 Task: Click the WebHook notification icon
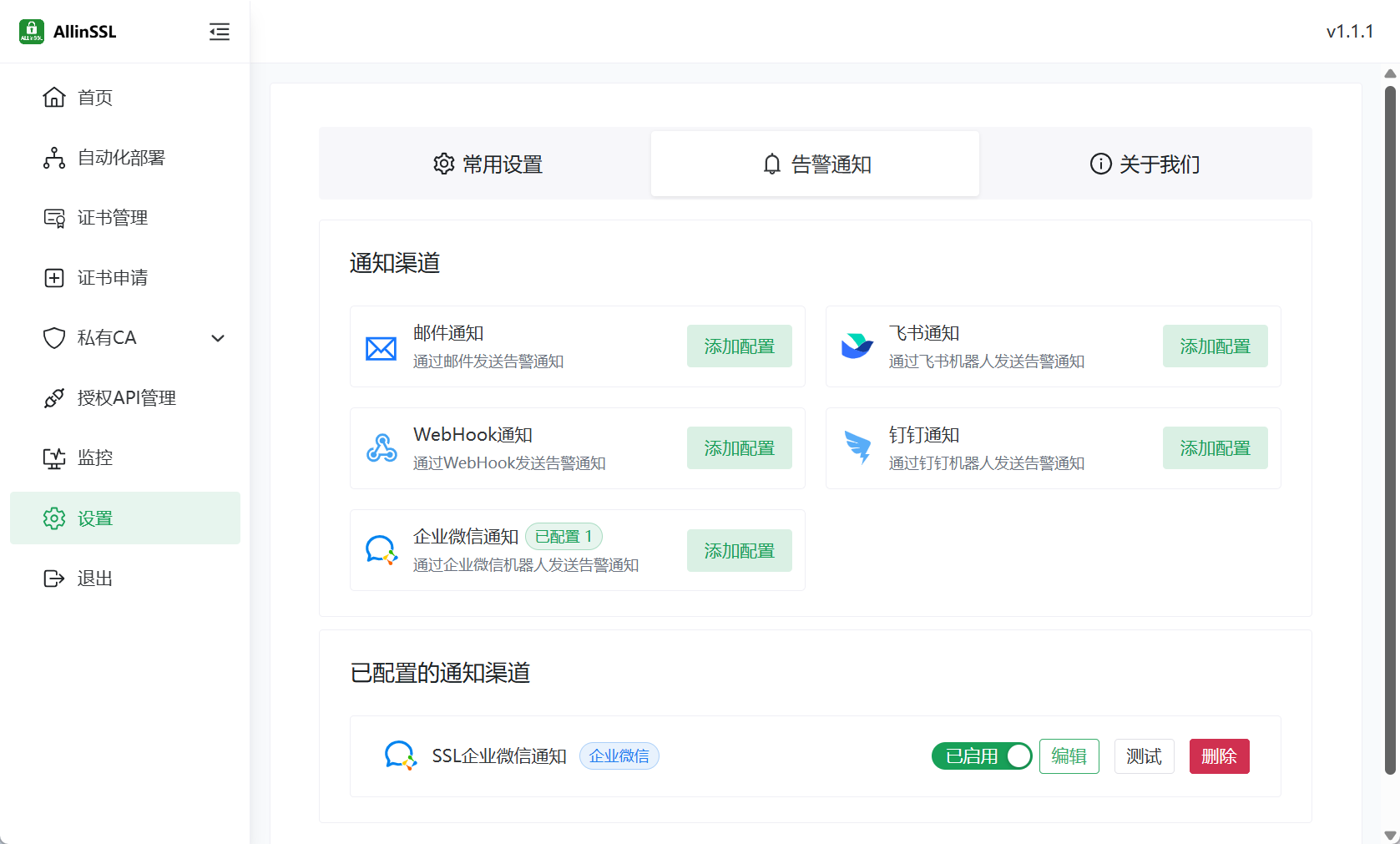[382, 448]
